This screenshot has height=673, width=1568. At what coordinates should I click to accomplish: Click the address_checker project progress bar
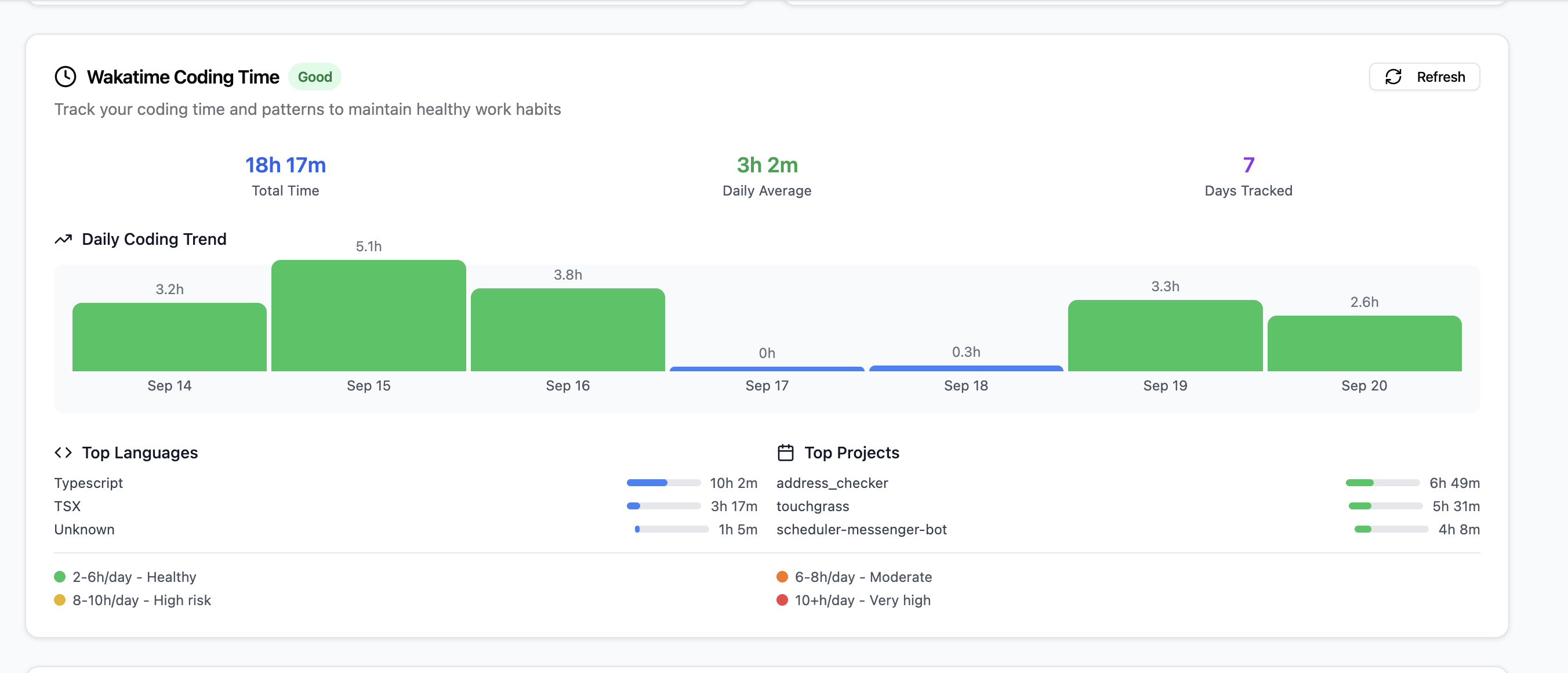coord(1382,483)
